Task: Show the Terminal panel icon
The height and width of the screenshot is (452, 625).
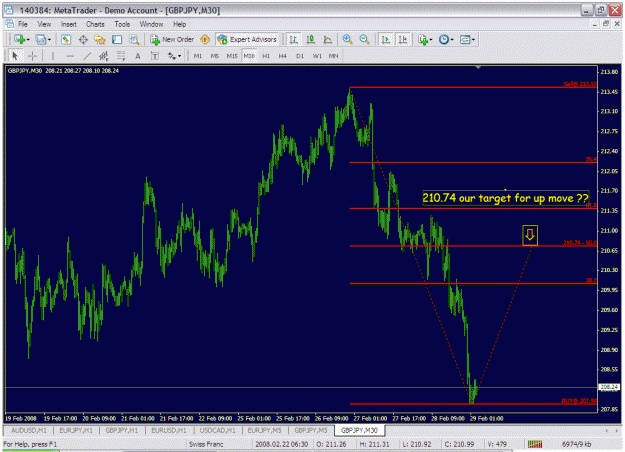Action: click(x=117, y=39)
